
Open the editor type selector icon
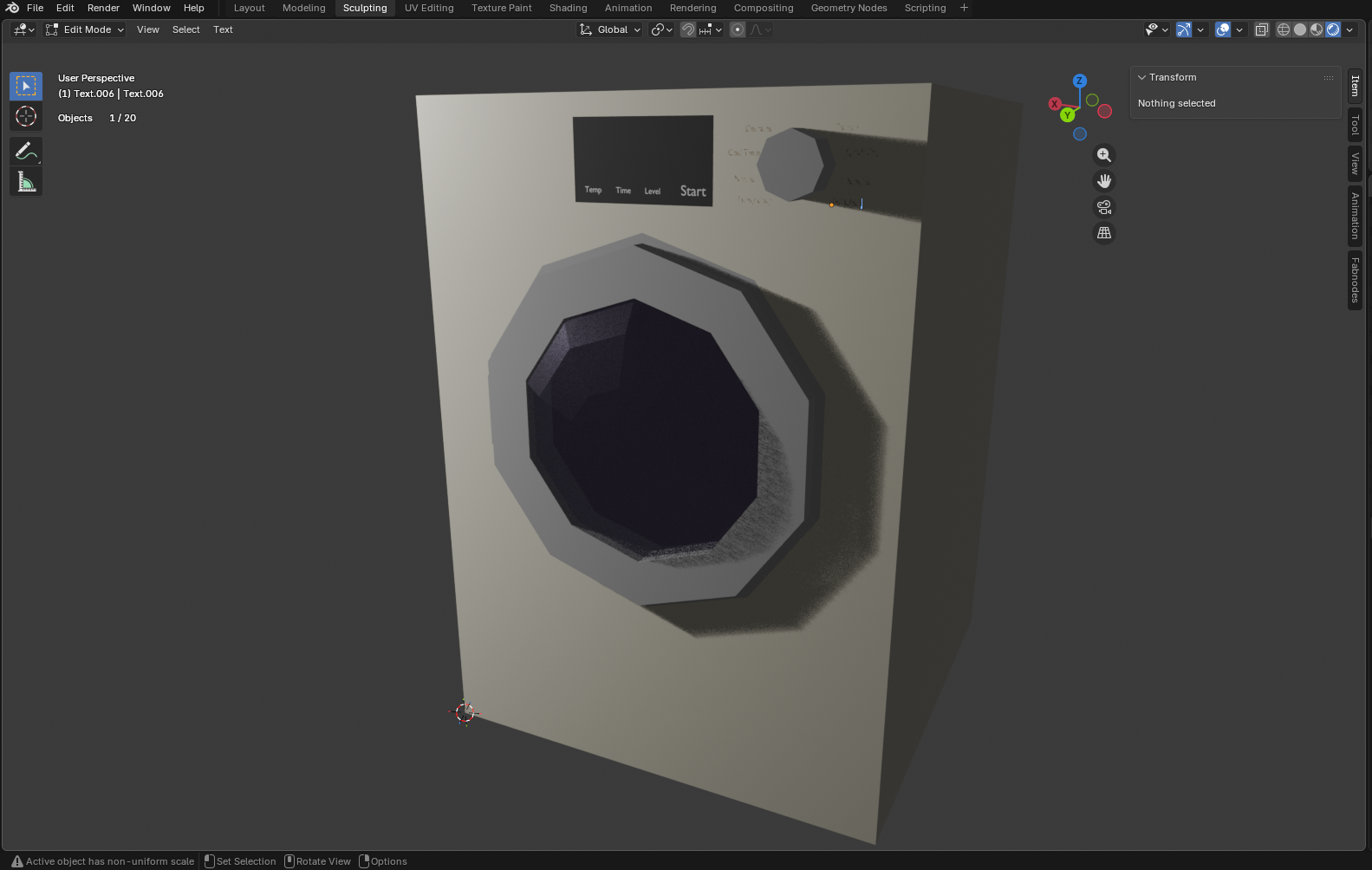23,29
